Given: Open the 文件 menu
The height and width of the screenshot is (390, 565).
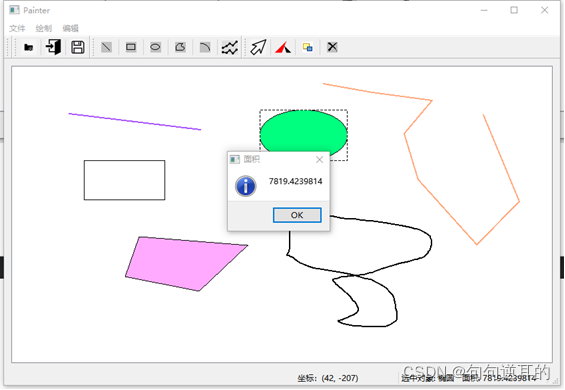Looking at the screenshot, I should click(17, 28).
